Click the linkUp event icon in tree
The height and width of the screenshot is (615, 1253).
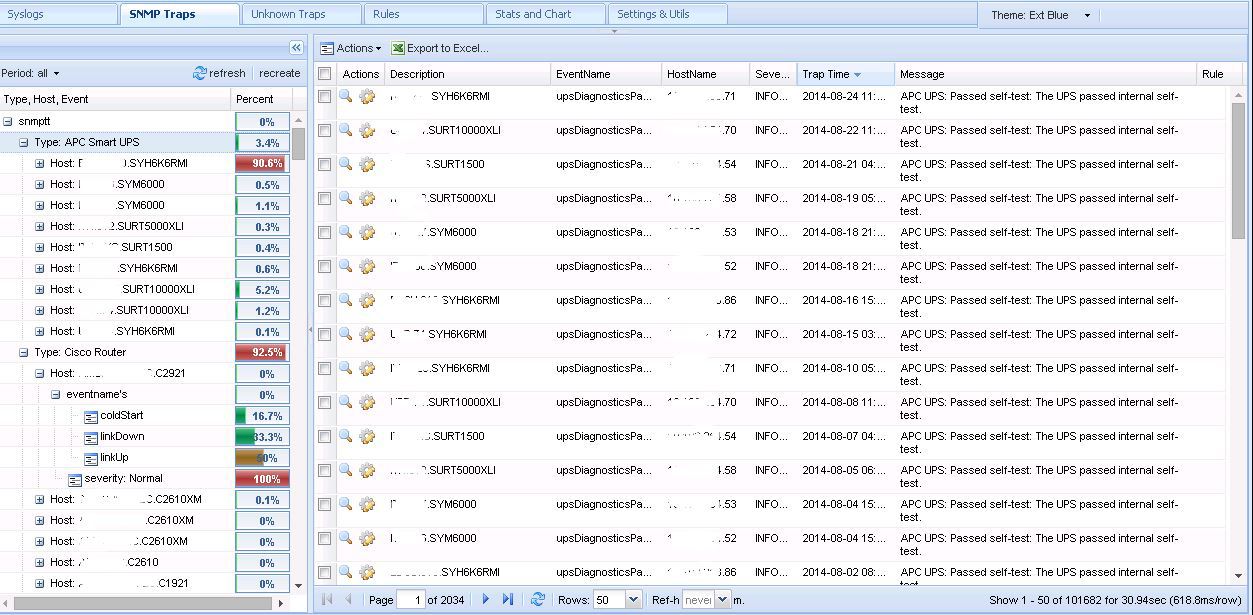[x=90, y=458]
